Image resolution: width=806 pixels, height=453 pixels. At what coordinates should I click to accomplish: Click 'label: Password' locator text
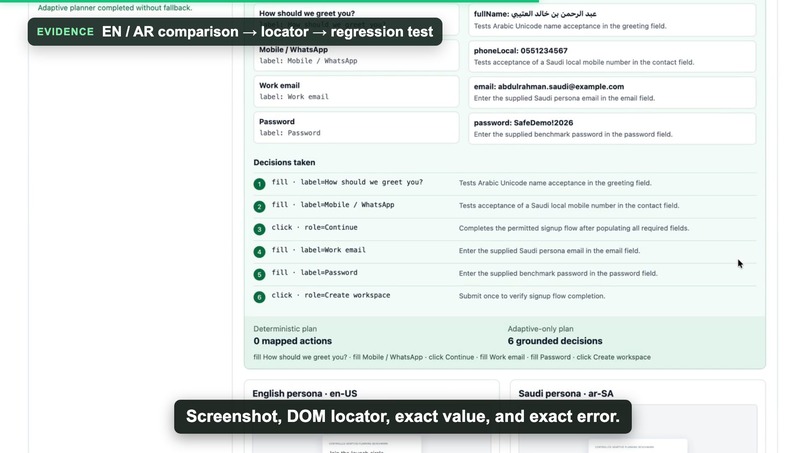click(289, 133)
